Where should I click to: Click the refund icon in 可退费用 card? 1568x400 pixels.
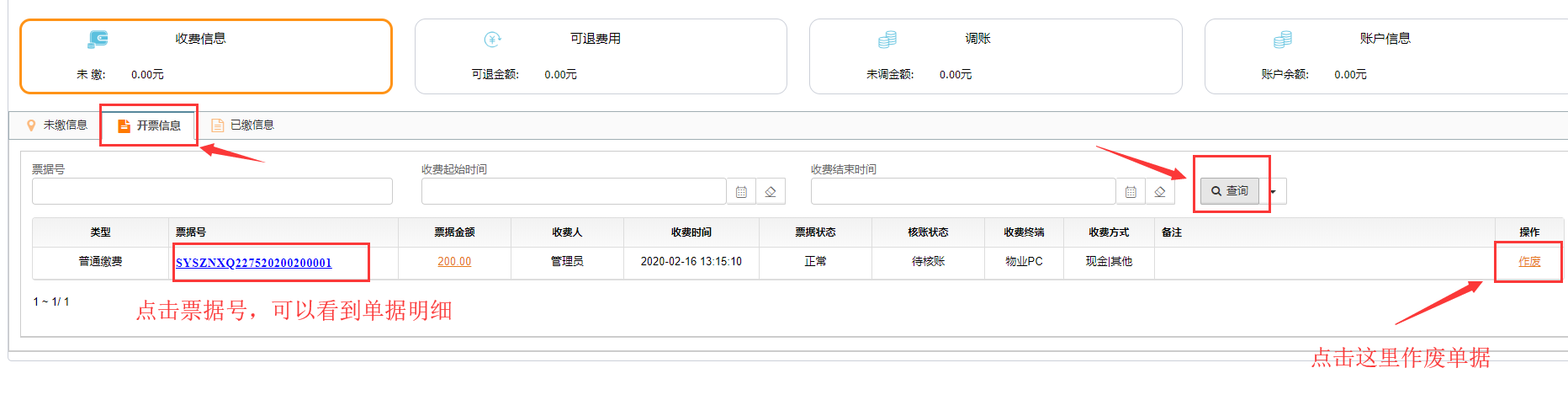pyautogui.click(x=493, y=39)
